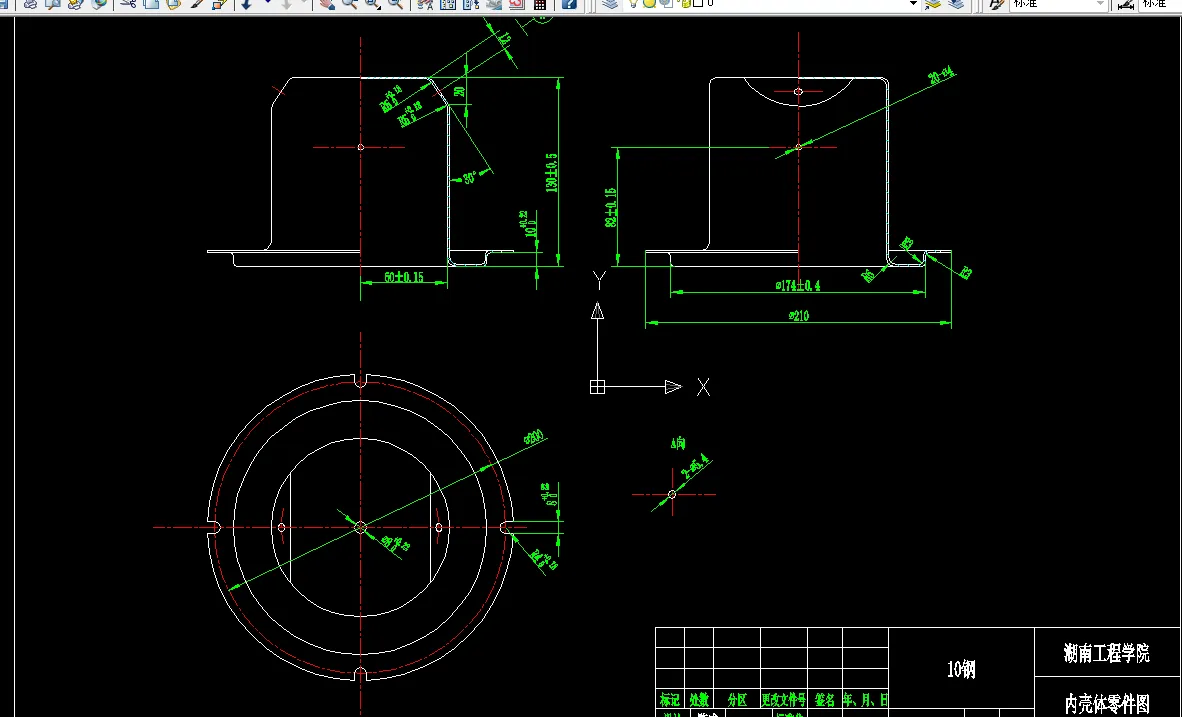
Task: Open the DesignCenter icon
Action: click(448, 4)
